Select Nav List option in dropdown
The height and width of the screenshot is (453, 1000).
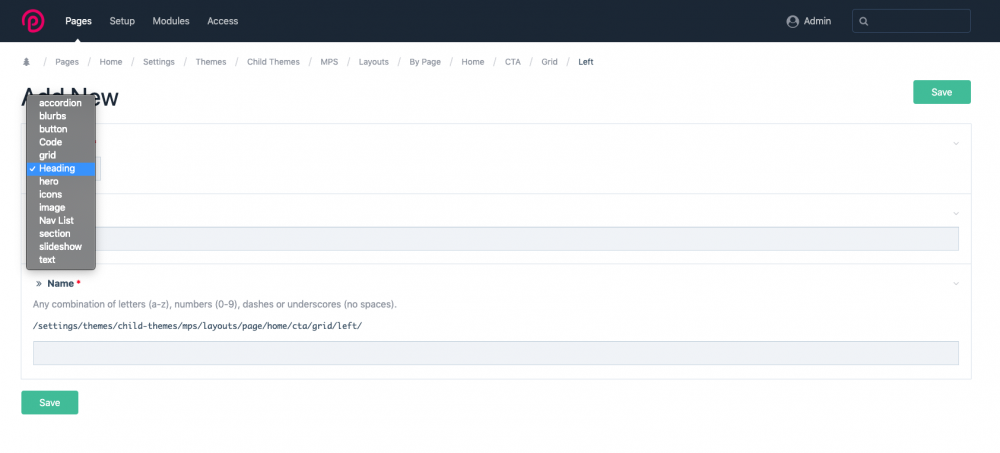[61, 220]
